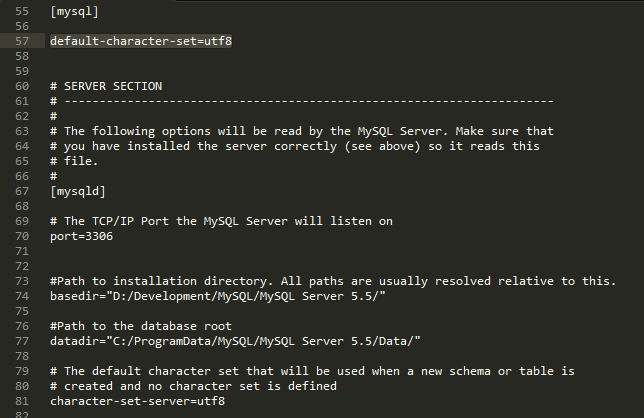Click the 'default character set' comment line
This screenshot has width=644, height=418.
coord(310,370)
